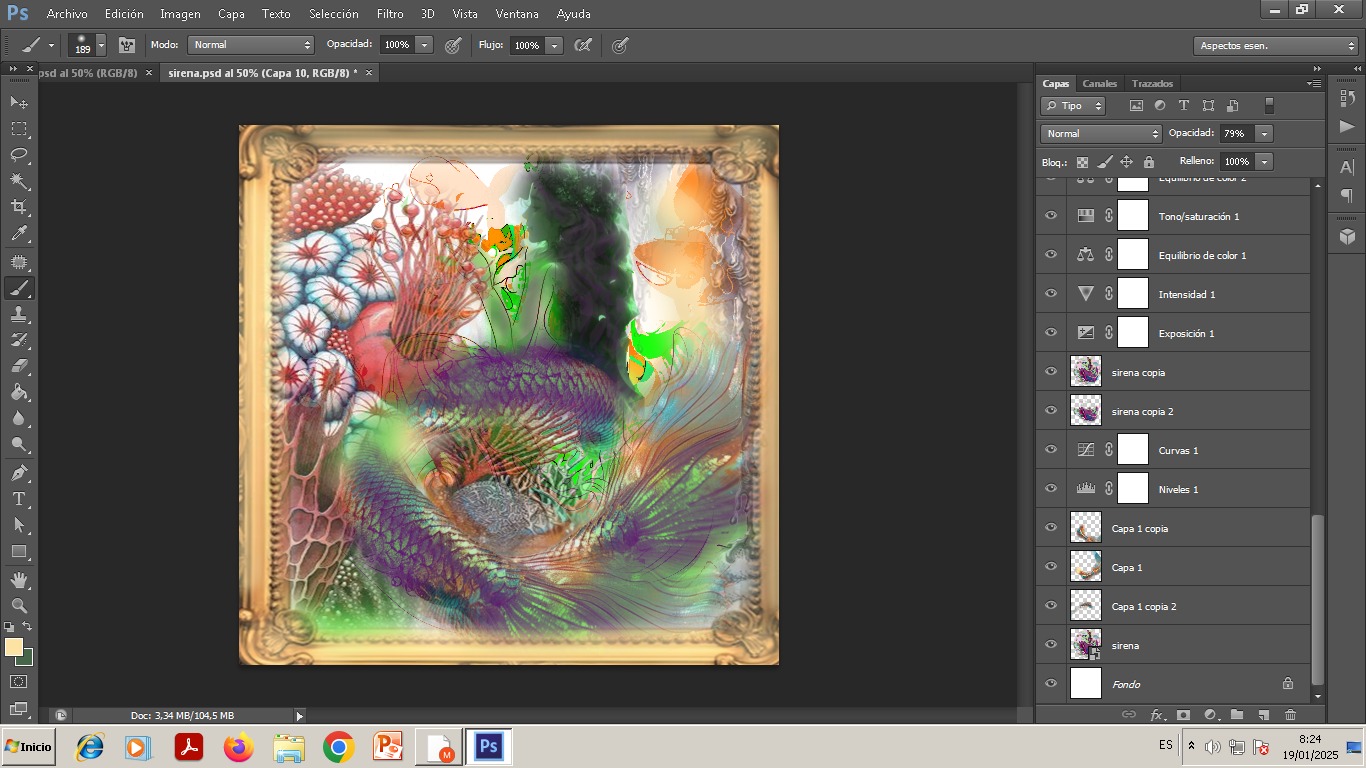The width and height of the screenshot is (1366, 768).
Task: Delete the layer with trash icon
Action: [1290, 715]
